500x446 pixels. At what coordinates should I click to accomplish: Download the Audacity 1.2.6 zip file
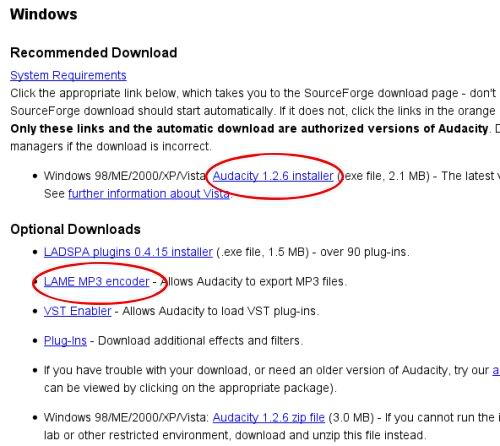click(269, 417)
